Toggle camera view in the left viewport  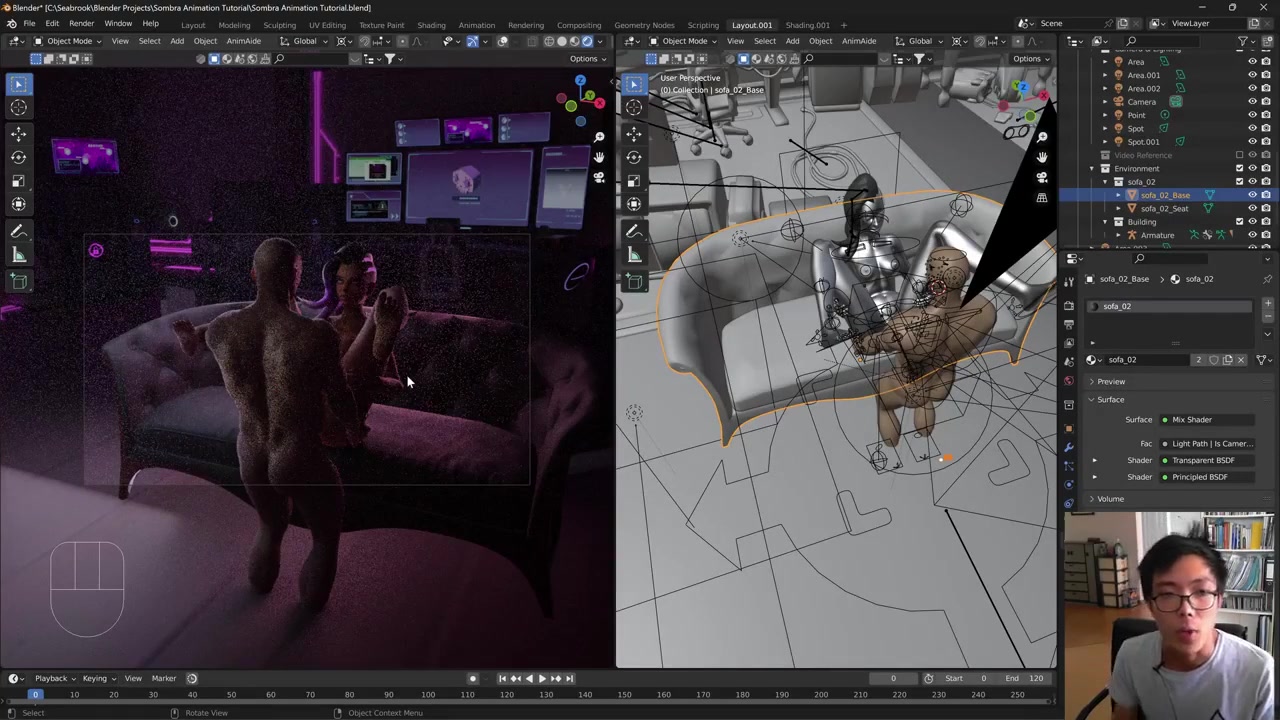pyautogui.click(x=599, y=178)
